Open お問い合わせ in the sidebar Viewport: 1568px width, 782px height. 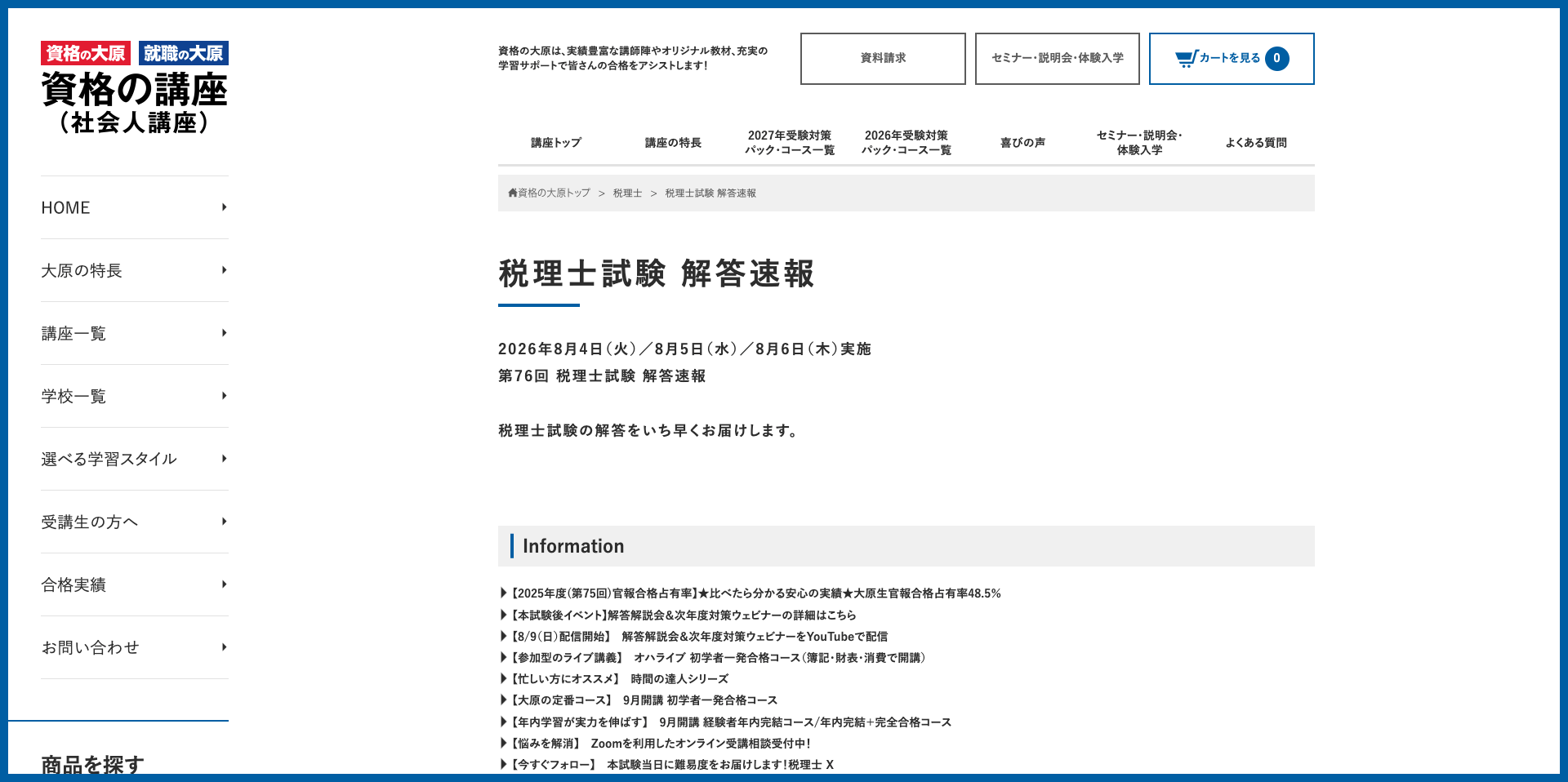pos(135,647)
